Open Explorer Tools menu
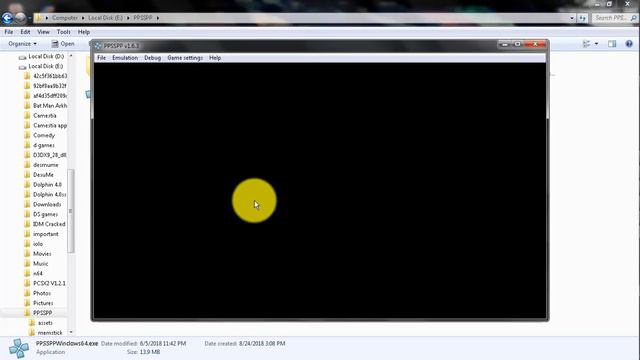This screenshot has height=360, width=640. (x=63, y=32)
